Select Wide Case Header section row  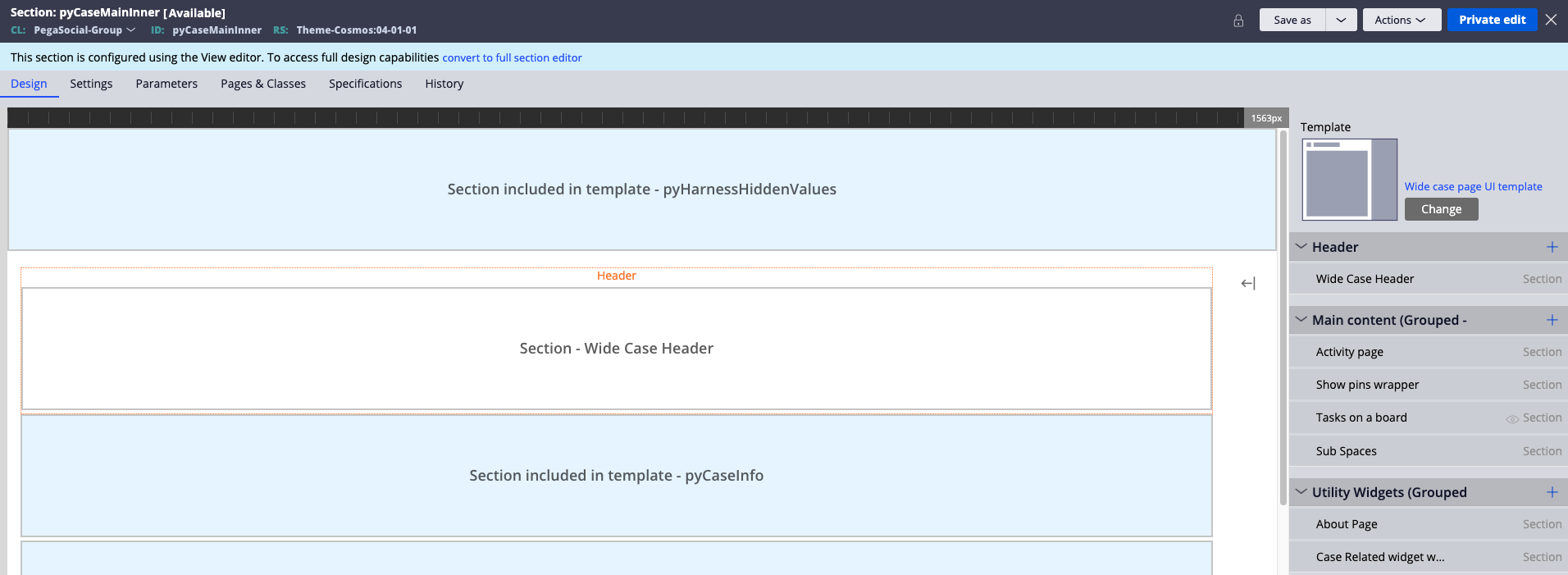(x=1429, y=279)
